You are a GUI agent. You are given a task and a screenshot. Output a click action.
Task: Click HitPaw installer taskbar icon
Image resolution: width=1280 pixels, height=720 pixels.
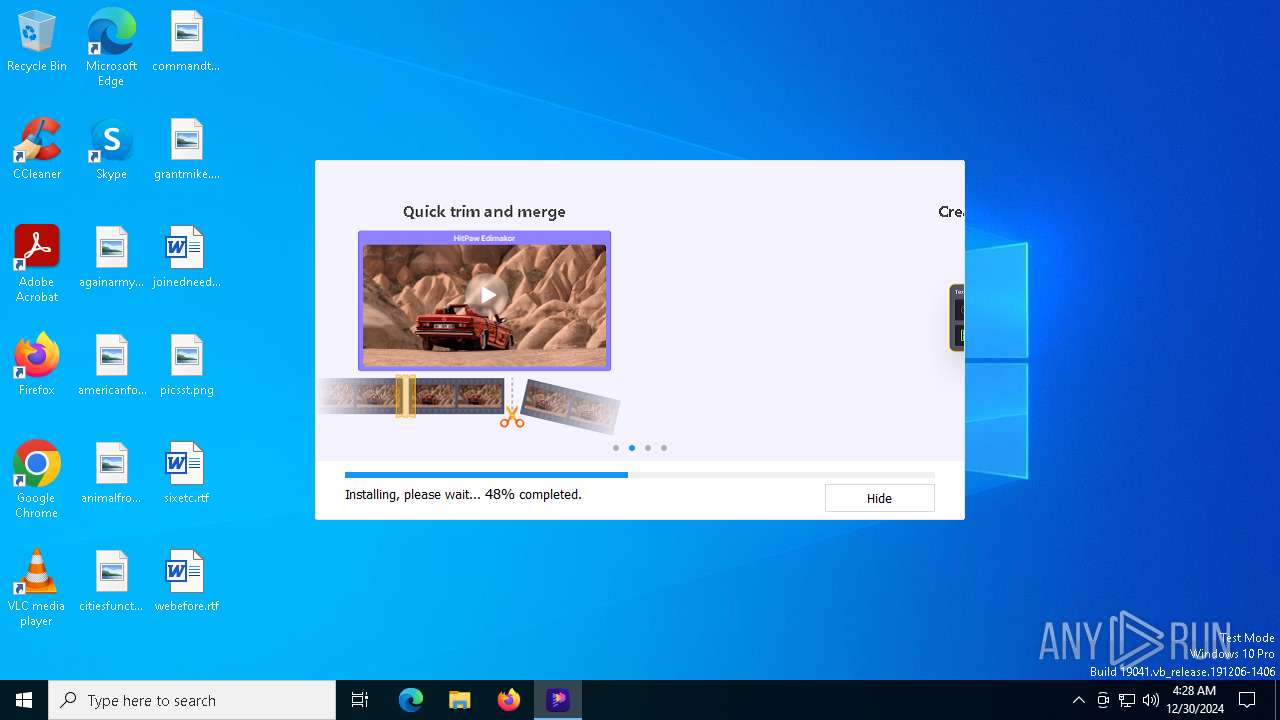click(558, 700)
